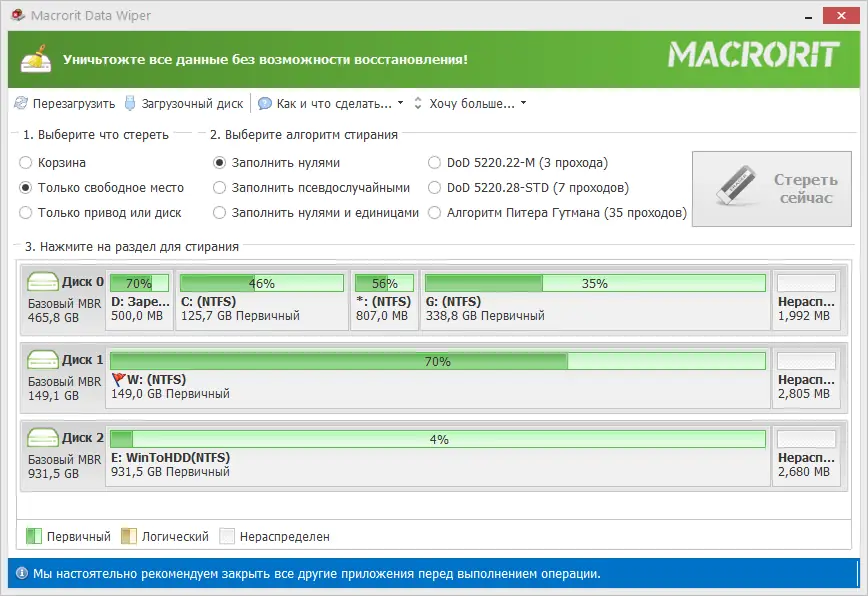The image size is (868, 596).
Task: Click the Диск 2 drive icon
Action: click(43, 437)
